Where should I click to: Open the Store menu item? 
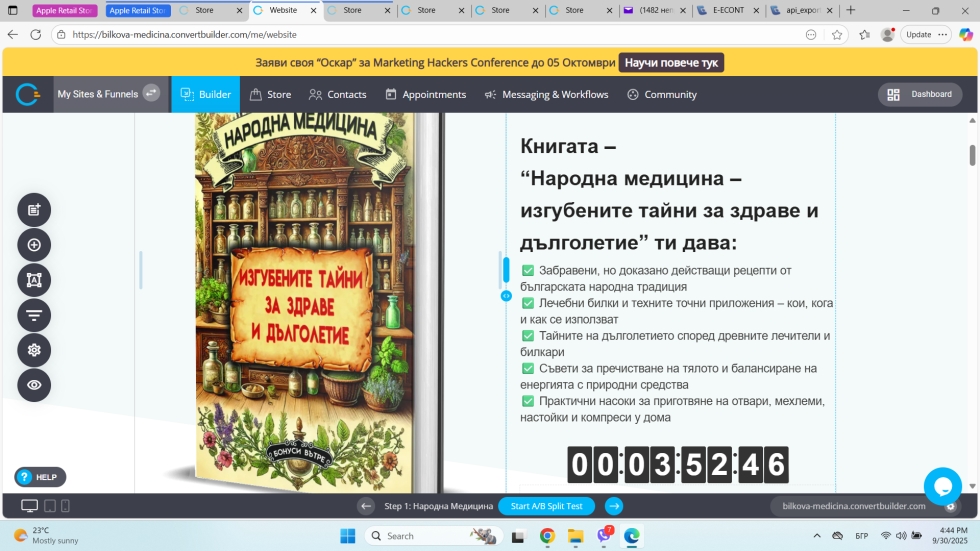coord(270,94)
